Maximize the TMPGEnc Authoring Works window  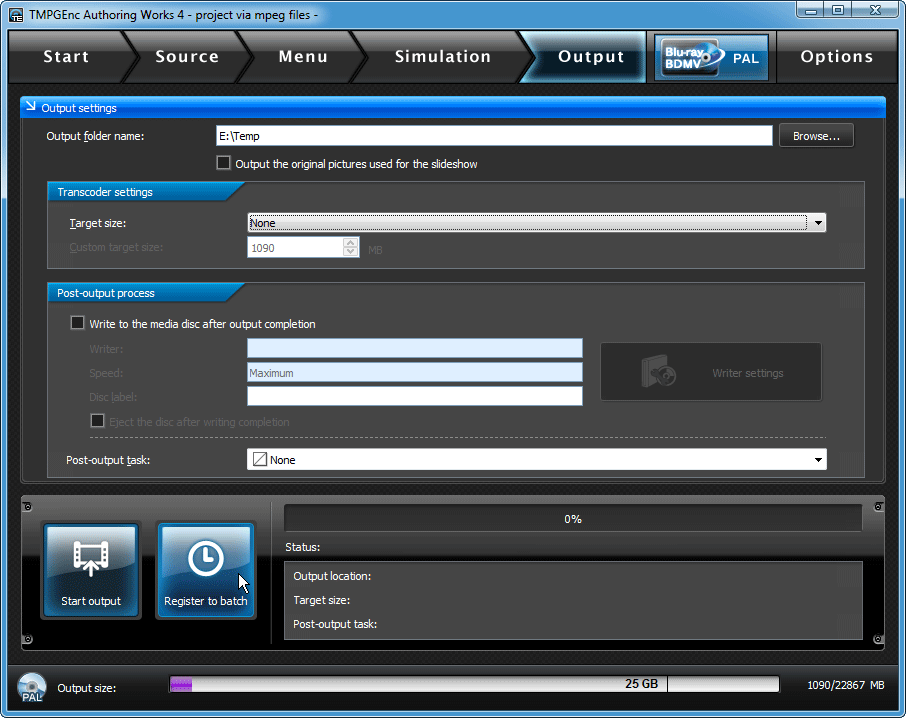click(x=838, y=10)
